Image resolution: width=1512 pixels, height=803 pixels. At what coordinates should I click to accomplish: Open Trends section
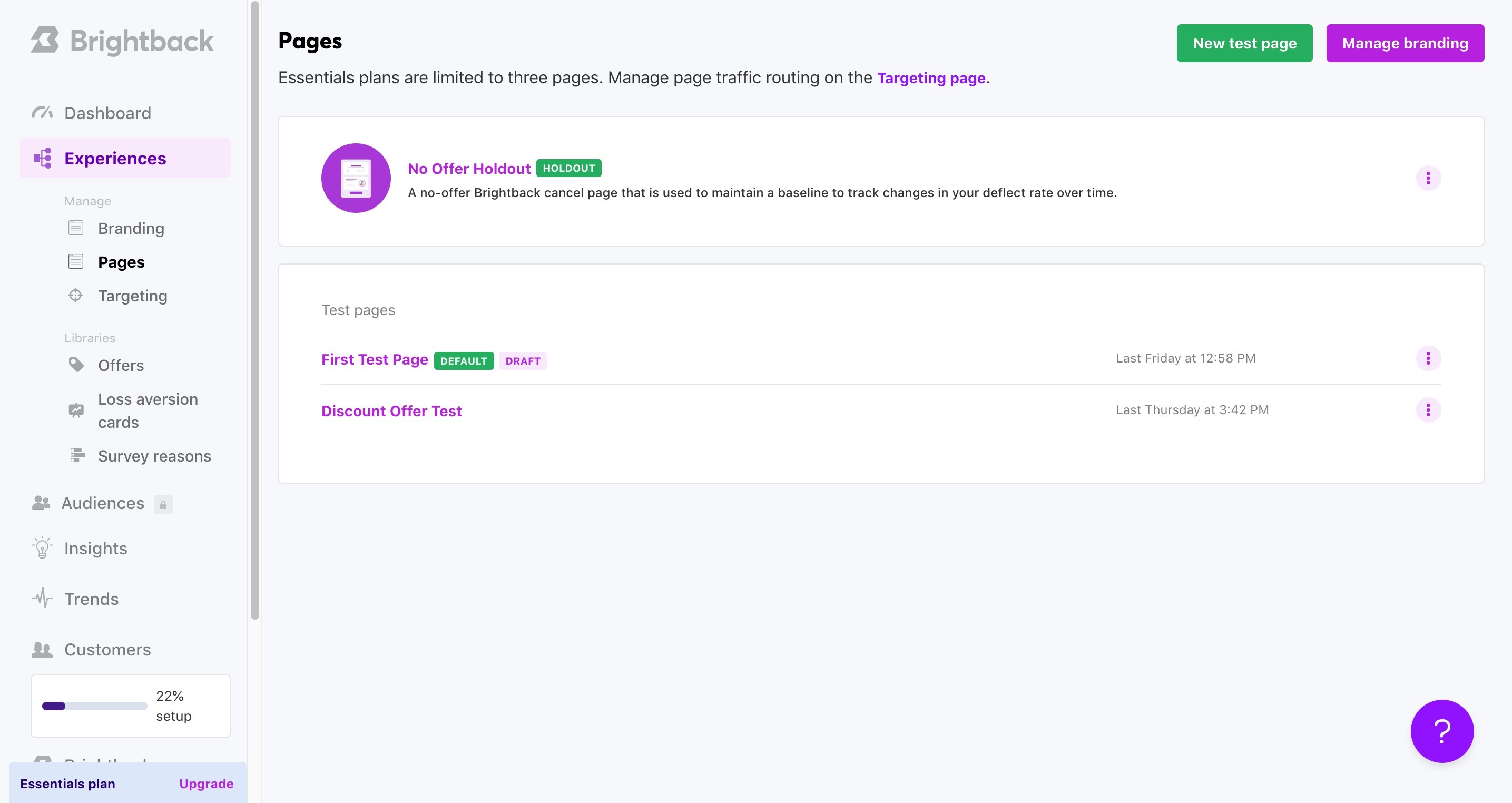tap(92, 599)
